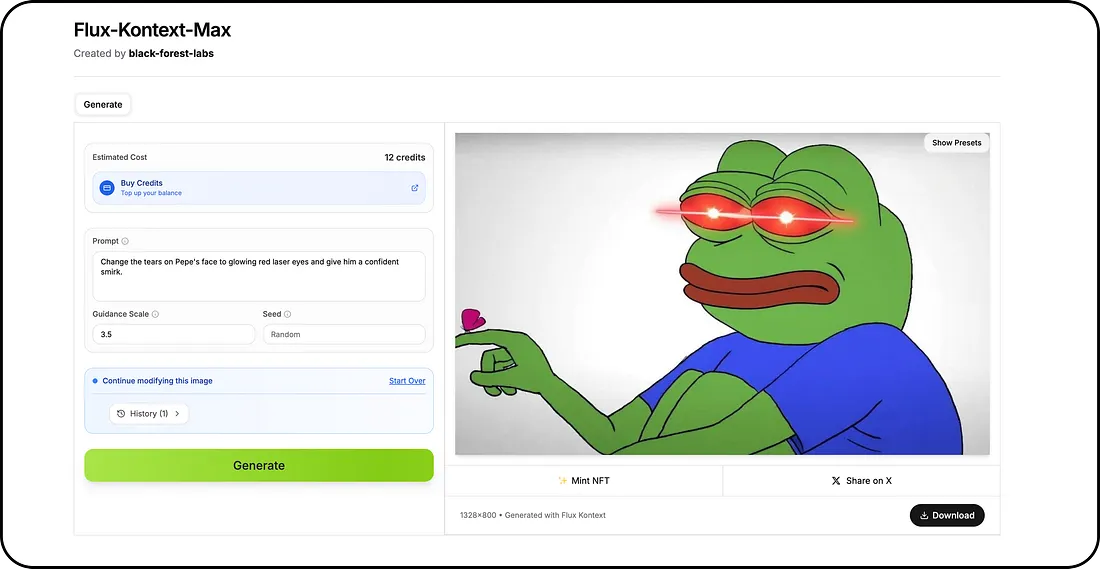The width and height of the screenshot is (1100, 569).
Task: Click the Prompt info icon
Action: [x=125, y=241]
